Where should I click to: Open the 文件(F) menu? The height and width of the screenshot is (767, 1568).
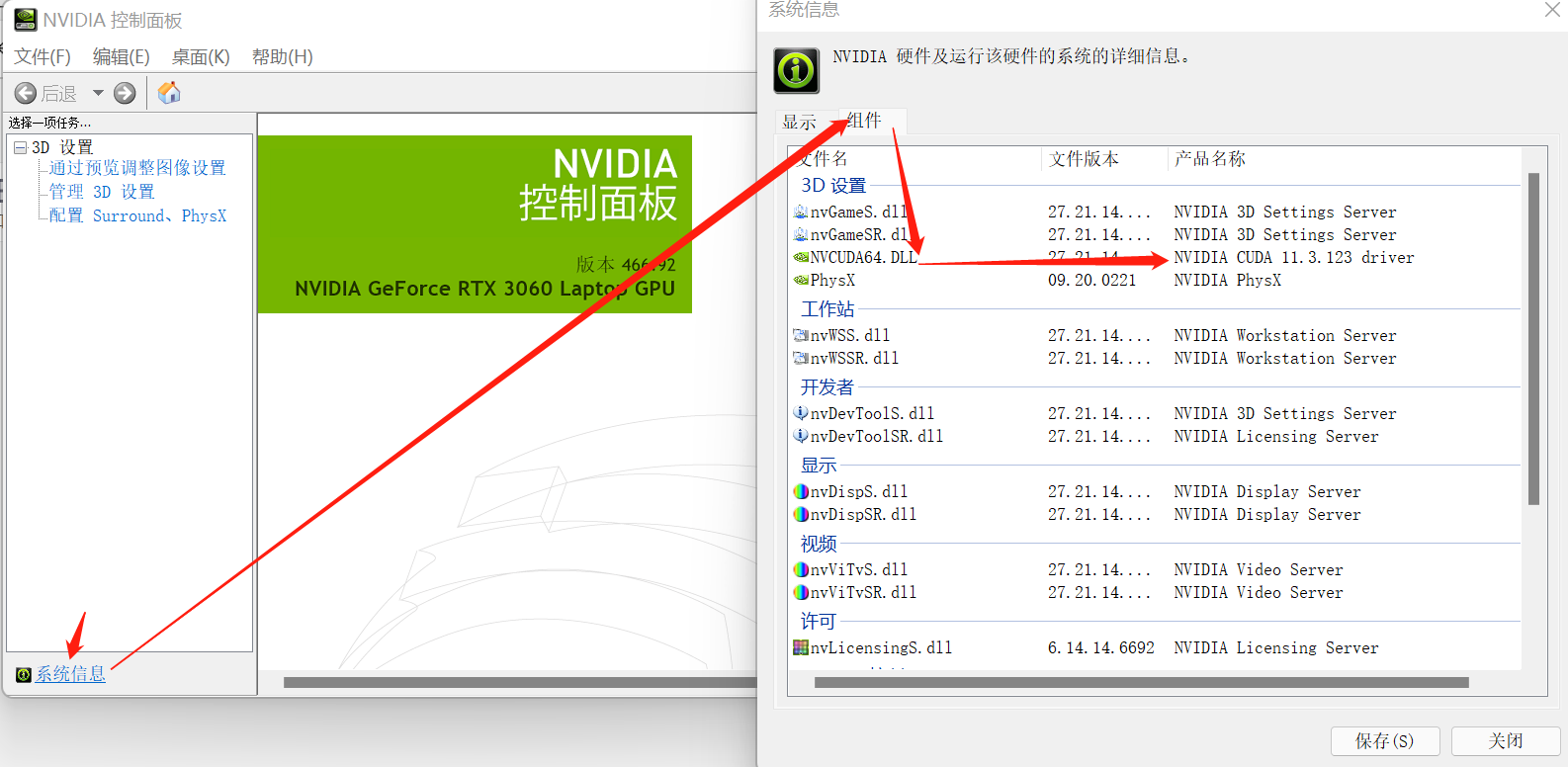(x=43, y=56)
